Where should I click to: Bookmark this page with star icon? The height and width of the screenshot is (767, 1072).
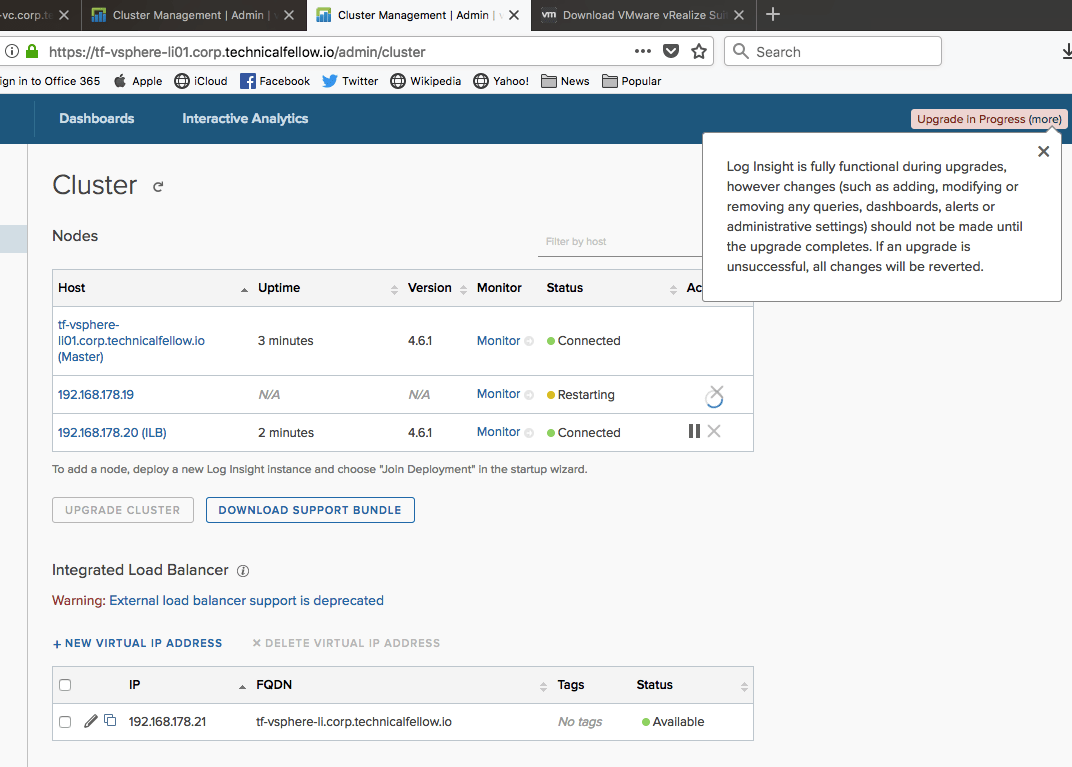[699, 51]
